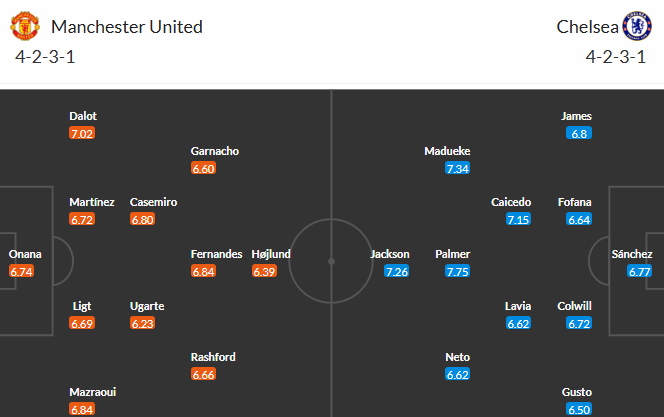Click Gusto's 6.50 rating badge
The height and width of the screenshot is (417, 664).
[579, 409]
